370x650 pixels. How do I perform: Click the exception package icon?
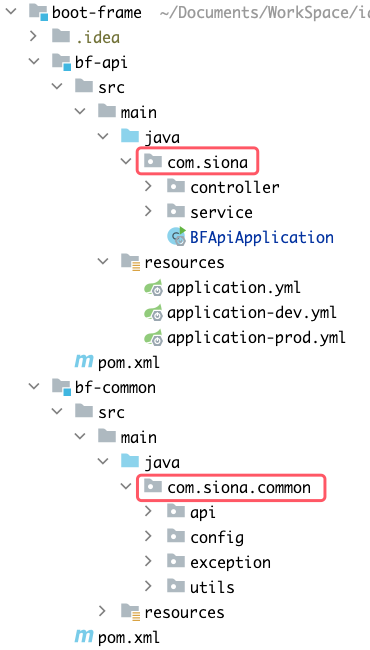tap(176, 561)
